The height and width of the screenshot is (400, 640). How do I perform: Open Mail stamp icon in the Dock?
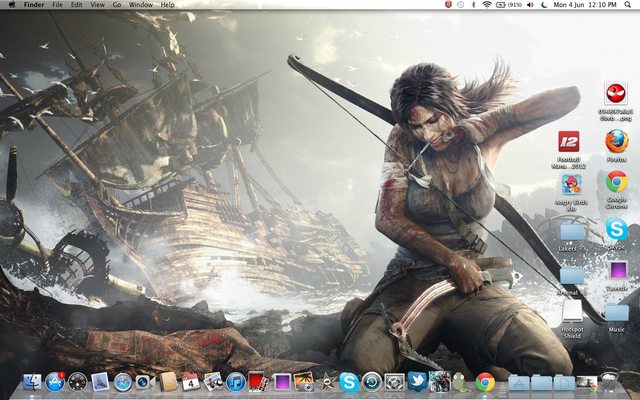pos(100,382)
